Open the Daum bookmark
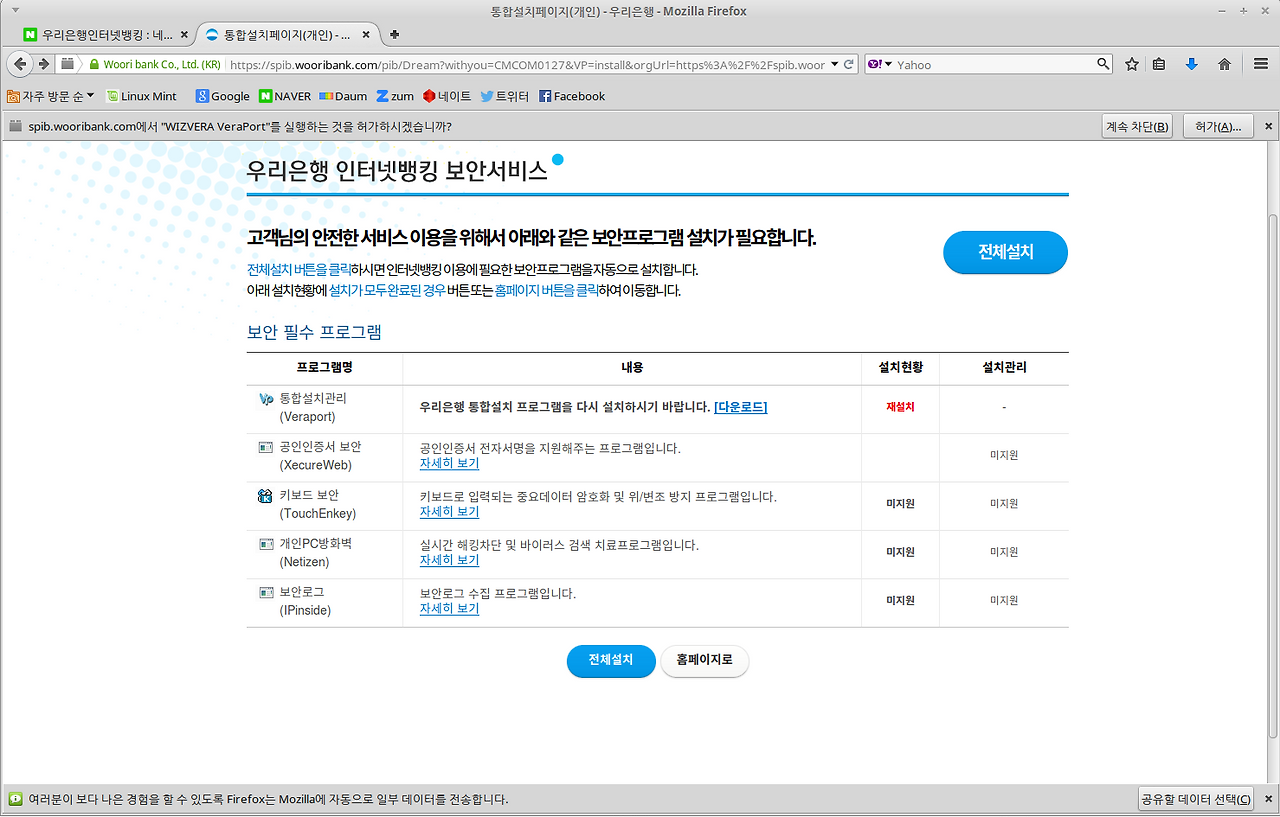Screen dimensions: 1280x817 click(343, 96)
